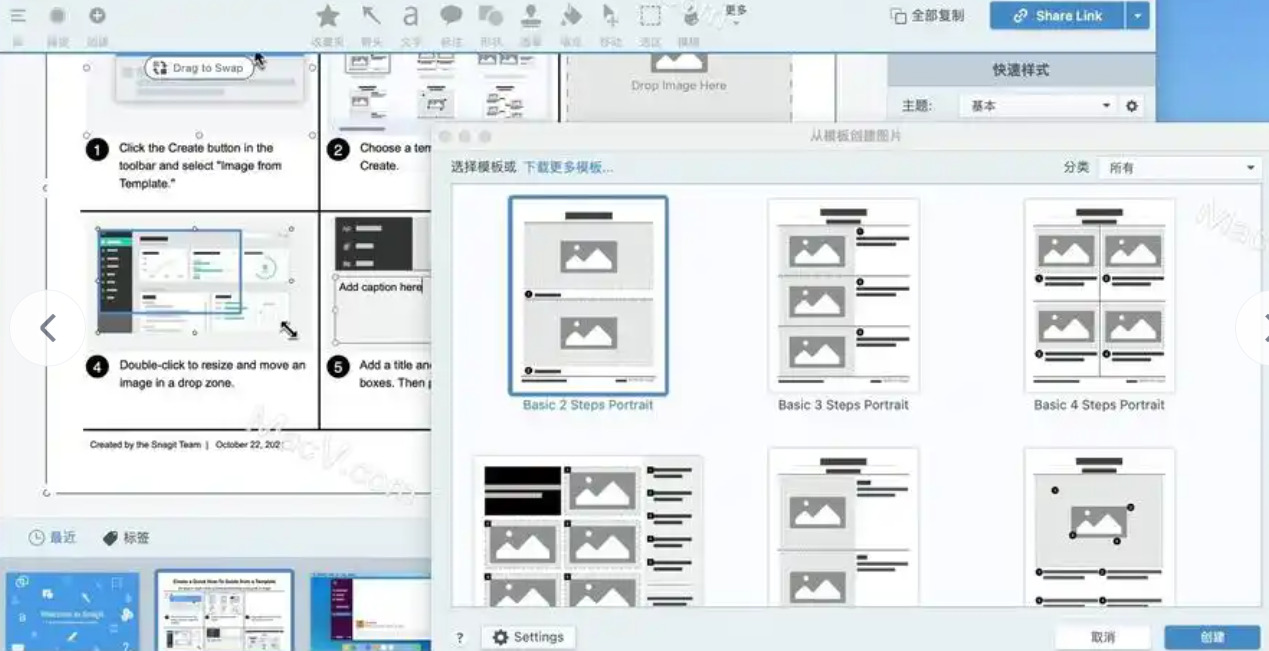Select the Fill bucket tool
Image resolution: width=1269 pixels, height=651 pixels.
(x=571, y=16)
